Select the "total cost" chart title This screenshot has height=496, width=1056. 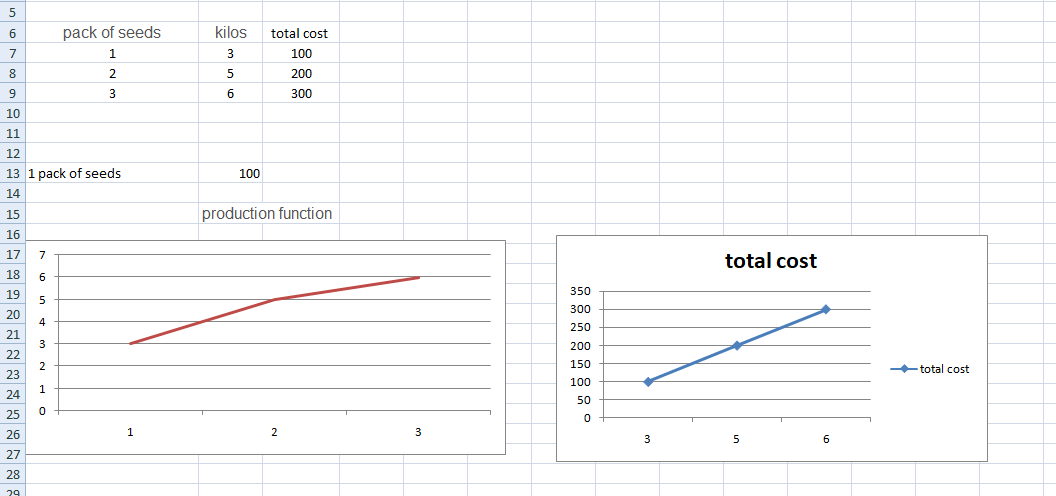[771, 261]
